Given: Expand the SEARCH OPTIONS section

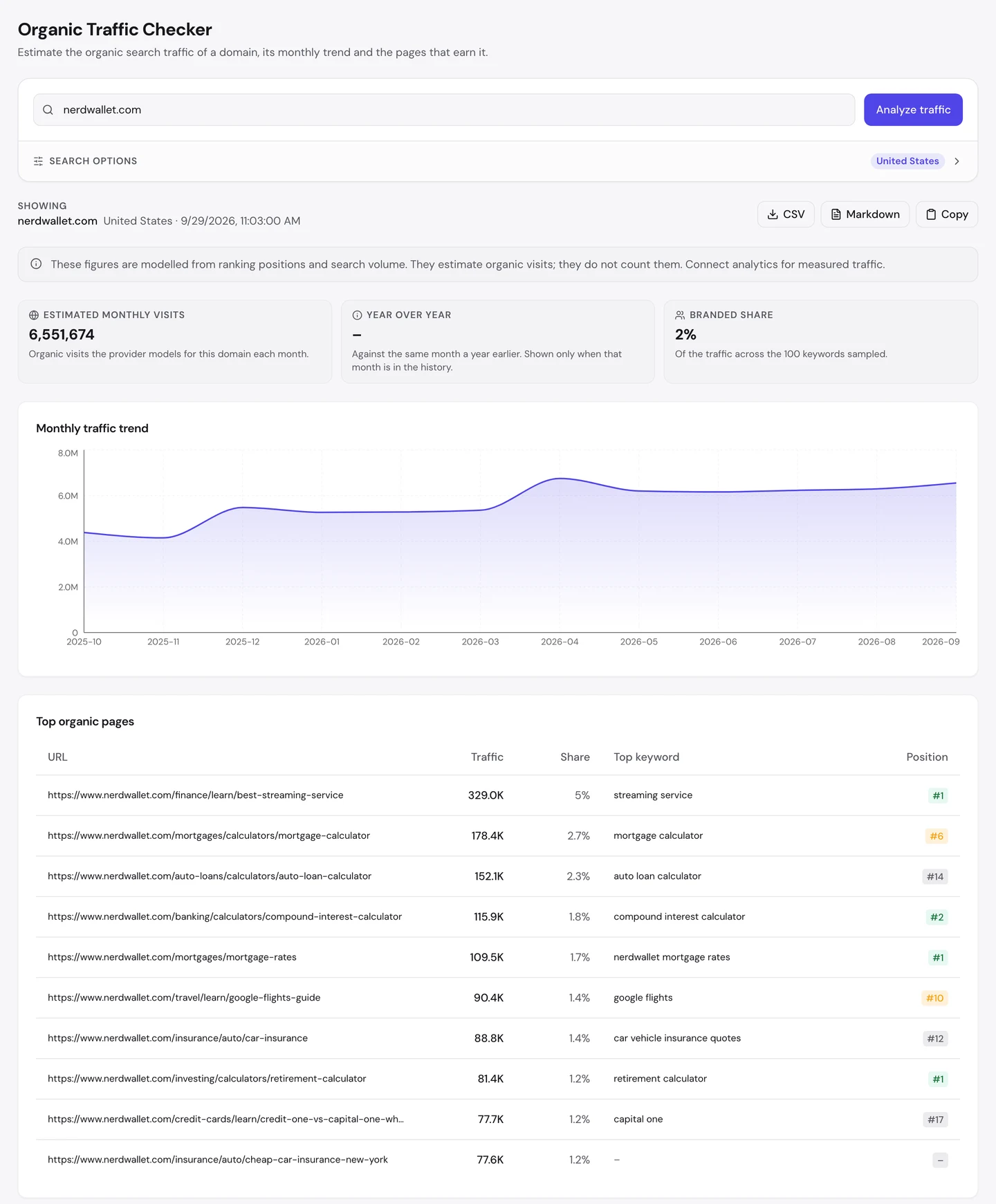Looking at the screenshot, I should [498, 161].
